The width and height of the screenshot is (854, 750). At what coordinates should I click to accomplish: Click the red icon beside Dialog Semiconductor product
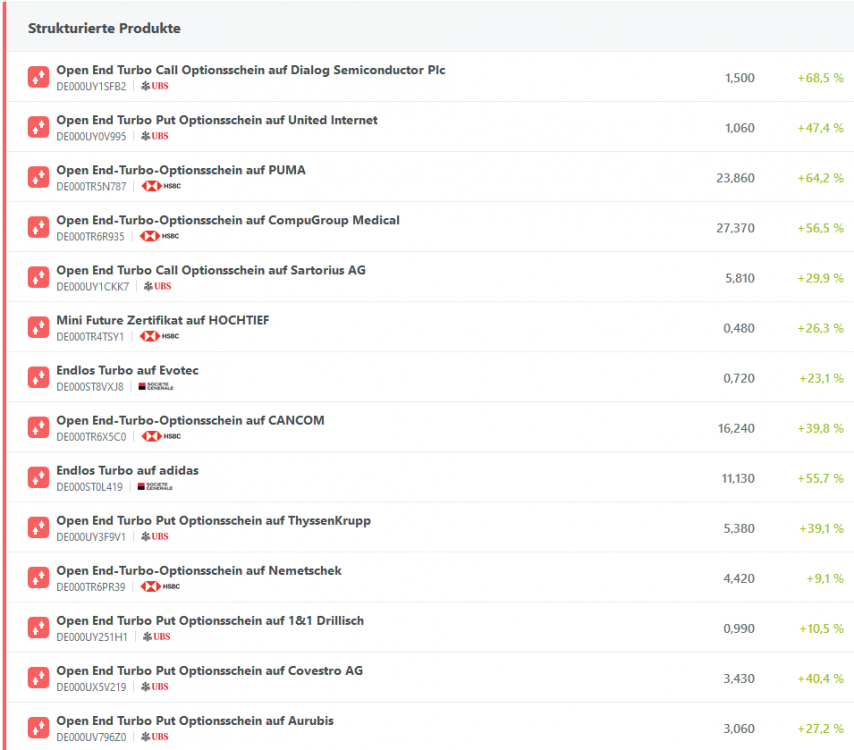pyautogui.click(x=39, y=77)
